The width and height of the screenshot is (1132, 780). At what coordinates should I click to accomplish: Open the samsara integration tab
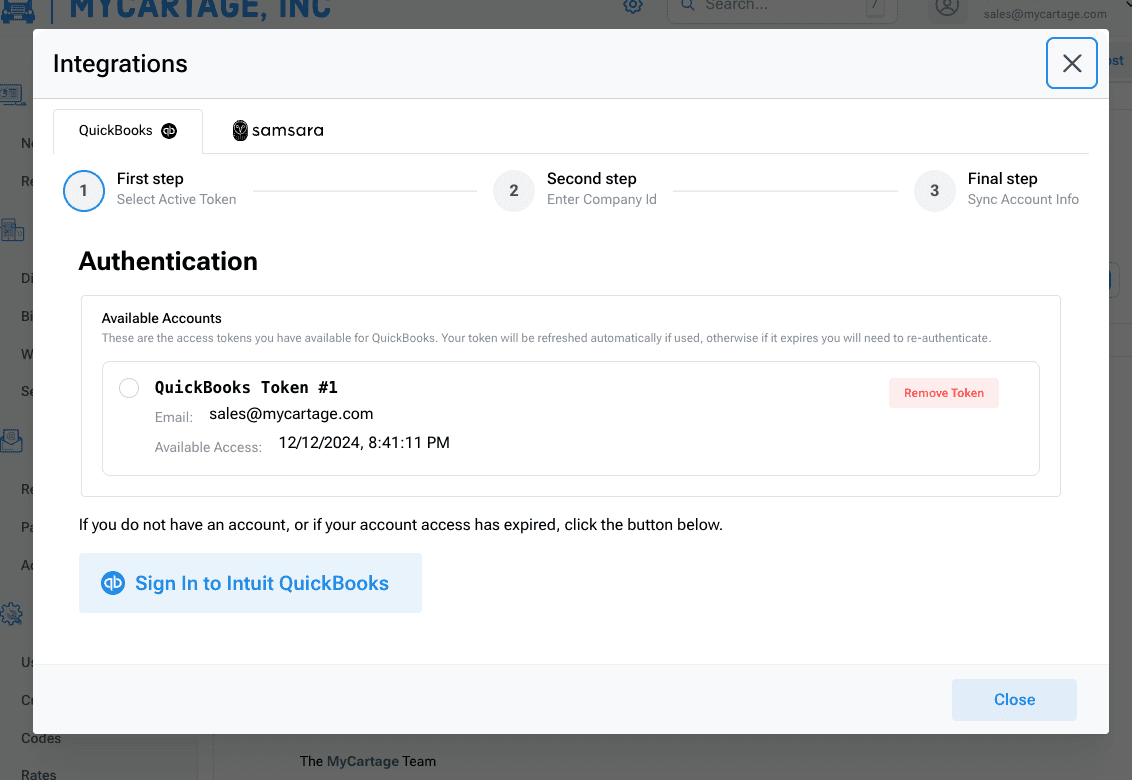pos(278,131)
